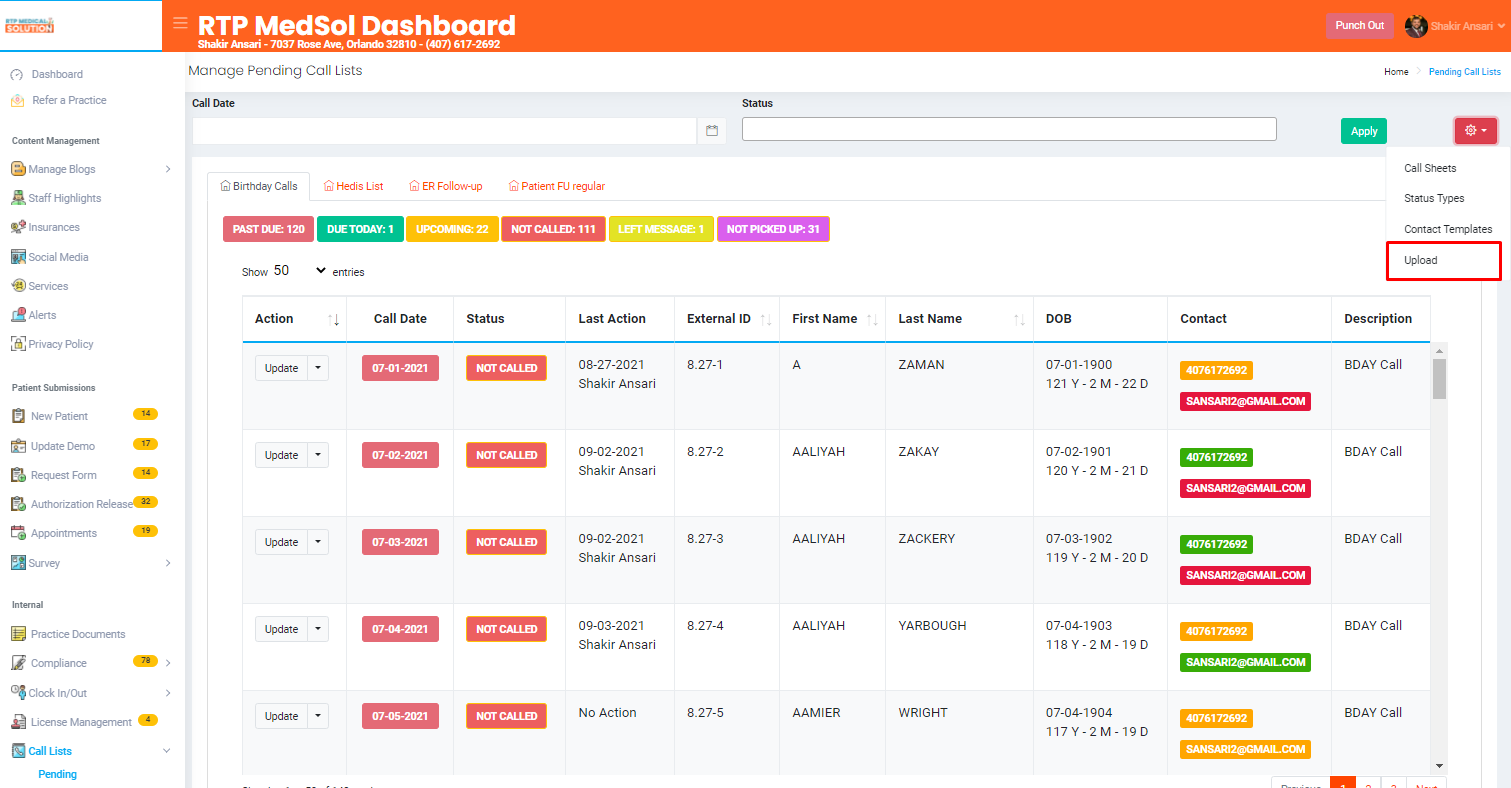Screen dimensions: 1511x788
Task: Click the Home breadcrumb link
Action: [1396, 72]
